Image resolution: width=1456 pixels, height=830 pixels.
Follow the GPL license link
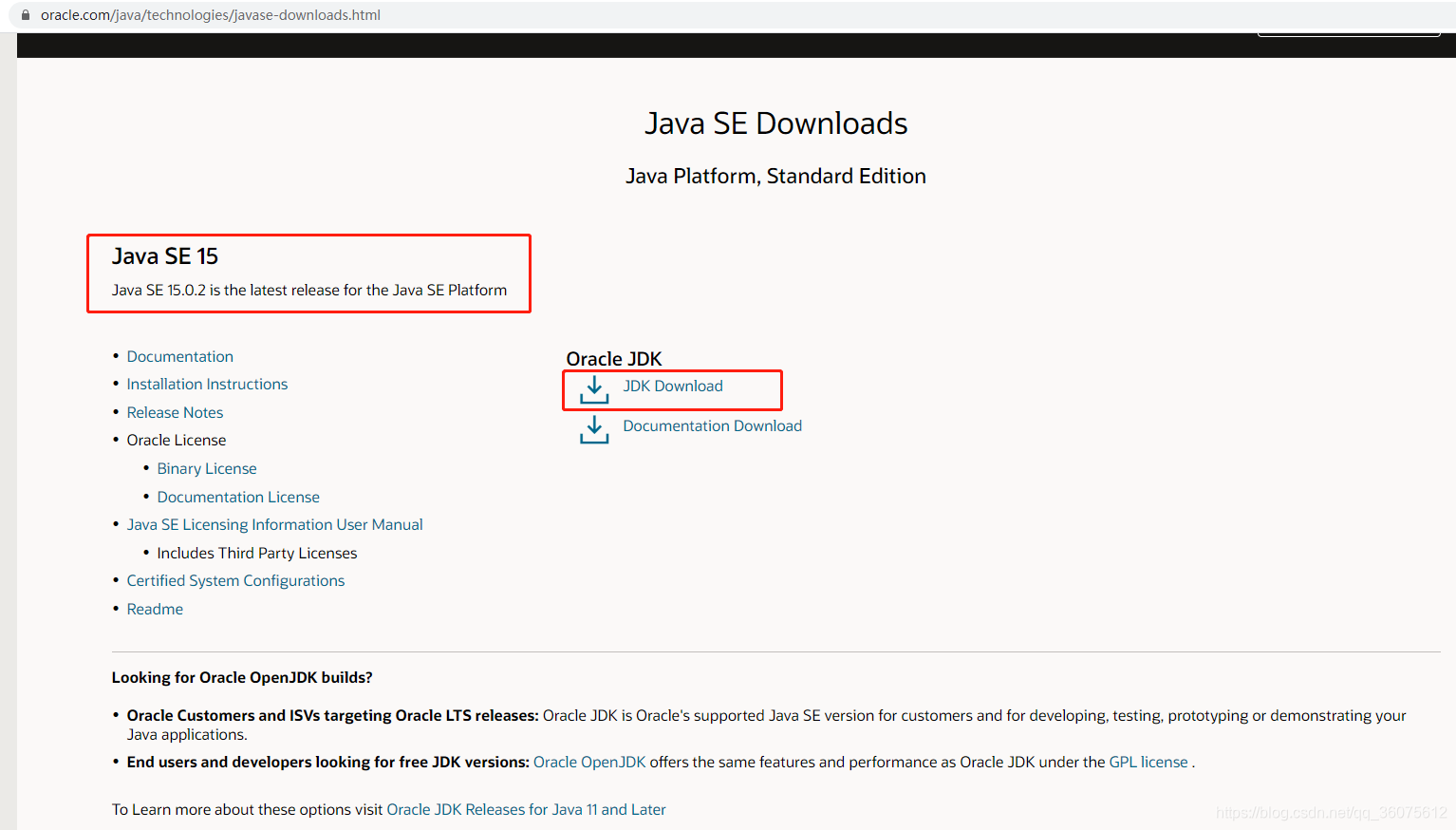(1148, 762)
